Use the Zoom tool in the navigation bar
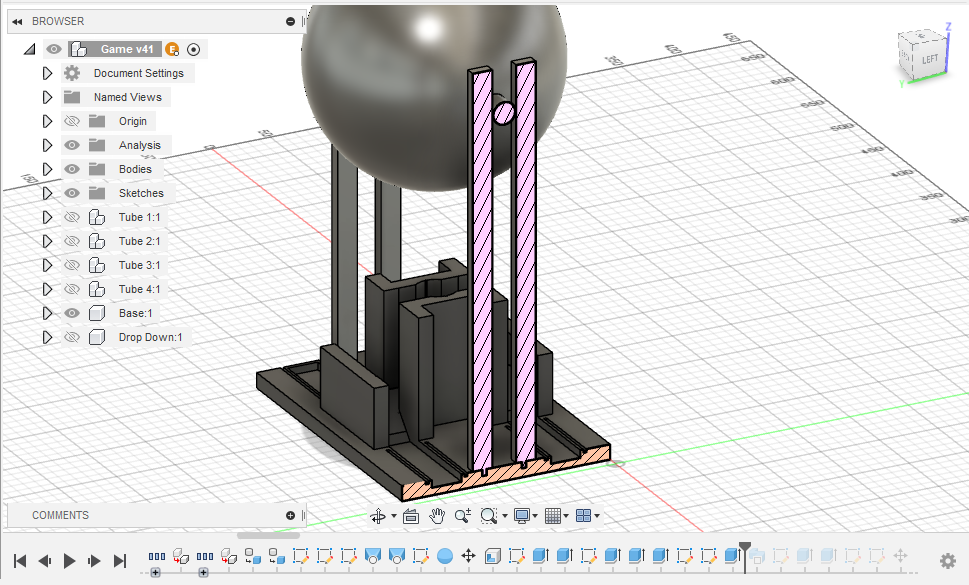 tap(461, 516)
